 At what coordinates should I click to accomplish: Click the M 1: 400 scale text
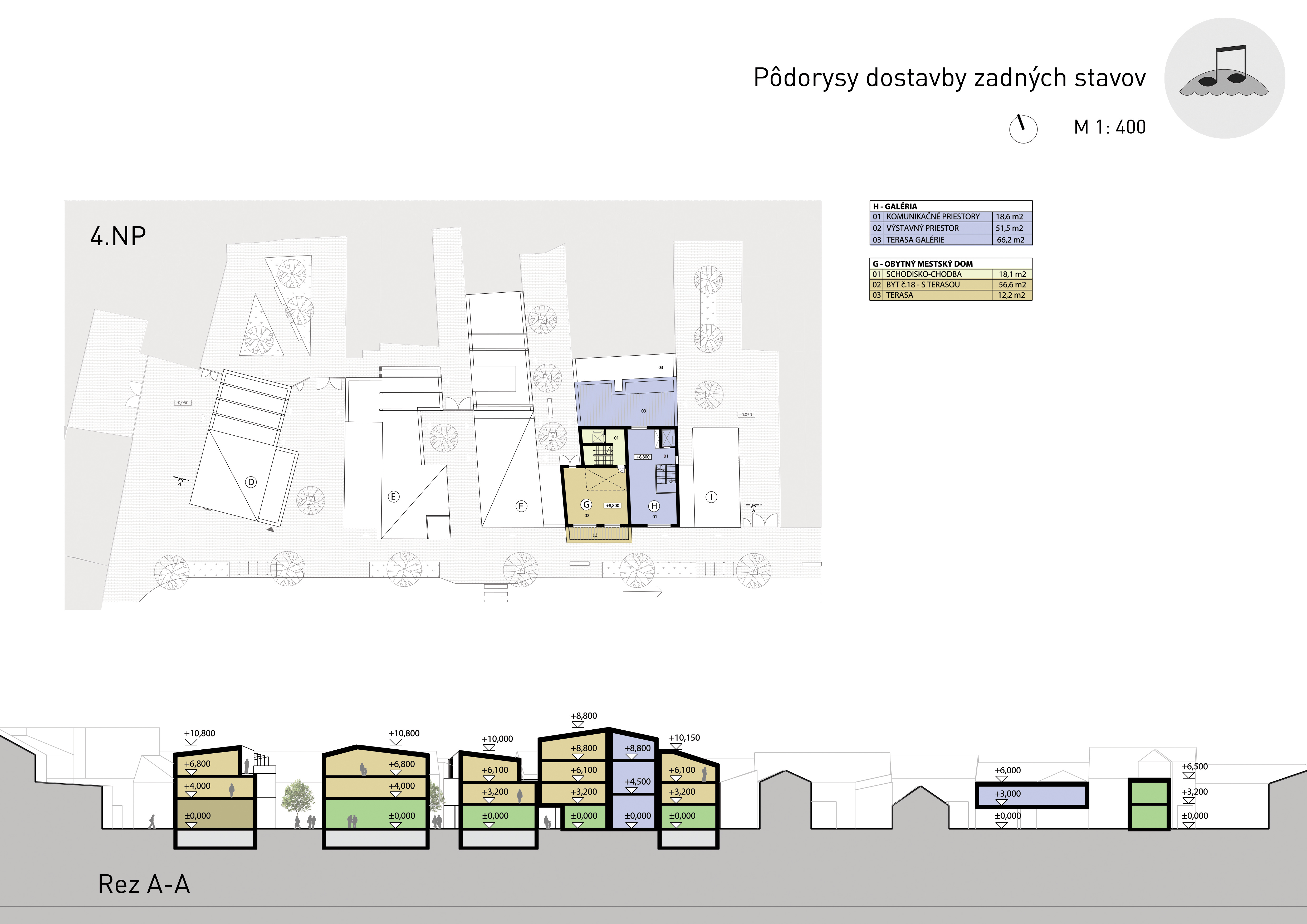tap(1109, 127)
